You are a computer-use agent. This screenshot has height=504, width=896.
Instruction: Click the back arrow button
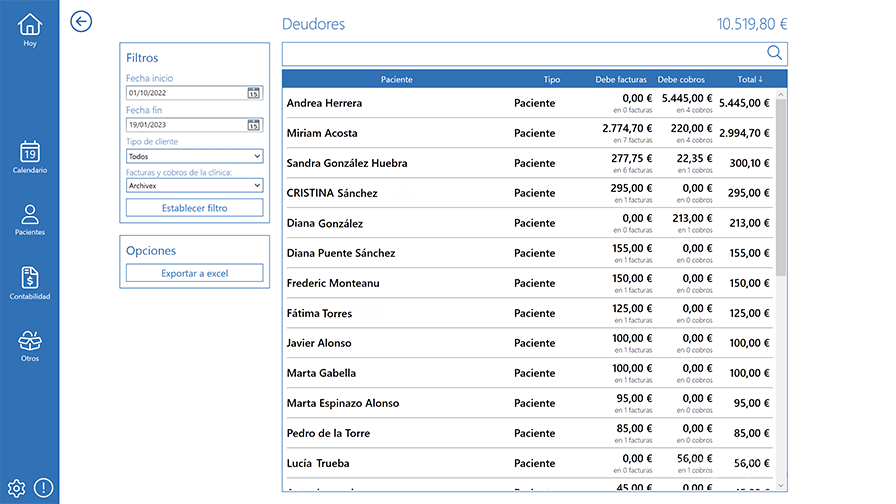tap(82, 22)
